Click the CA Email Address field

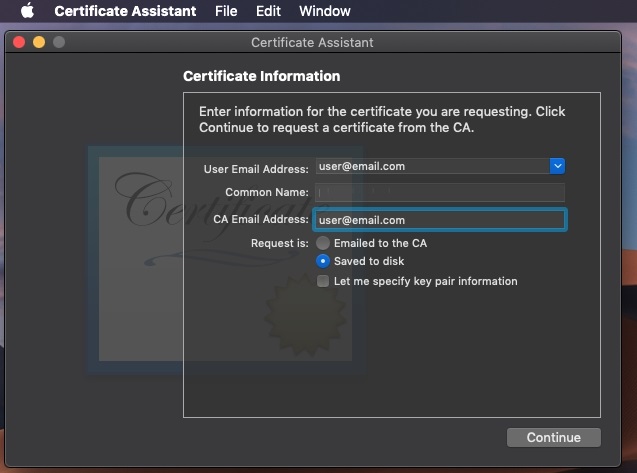440,220
